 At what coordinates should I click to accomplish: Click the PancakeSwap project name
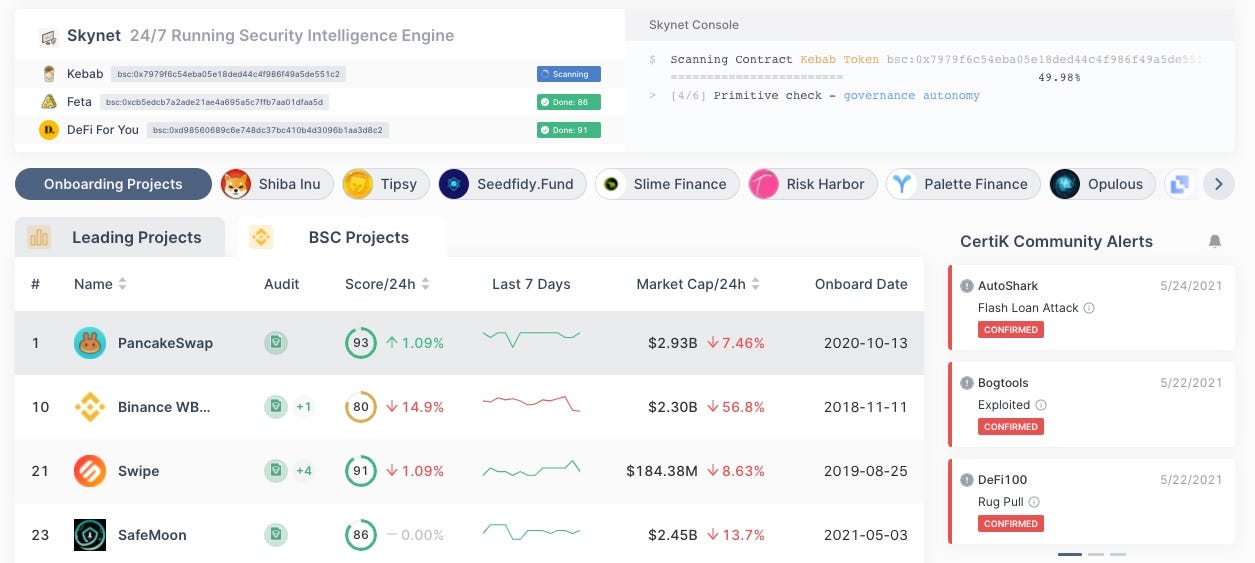point(165,343)
